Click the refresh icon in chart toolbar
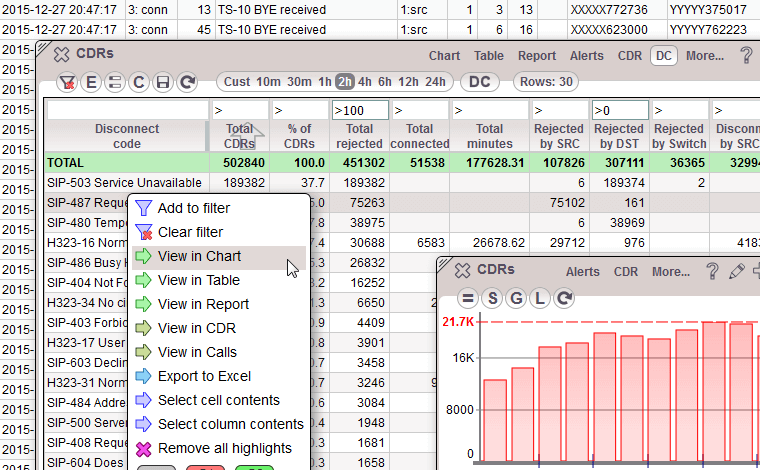Viewport: 760px width, 470px height. [564, 298]
